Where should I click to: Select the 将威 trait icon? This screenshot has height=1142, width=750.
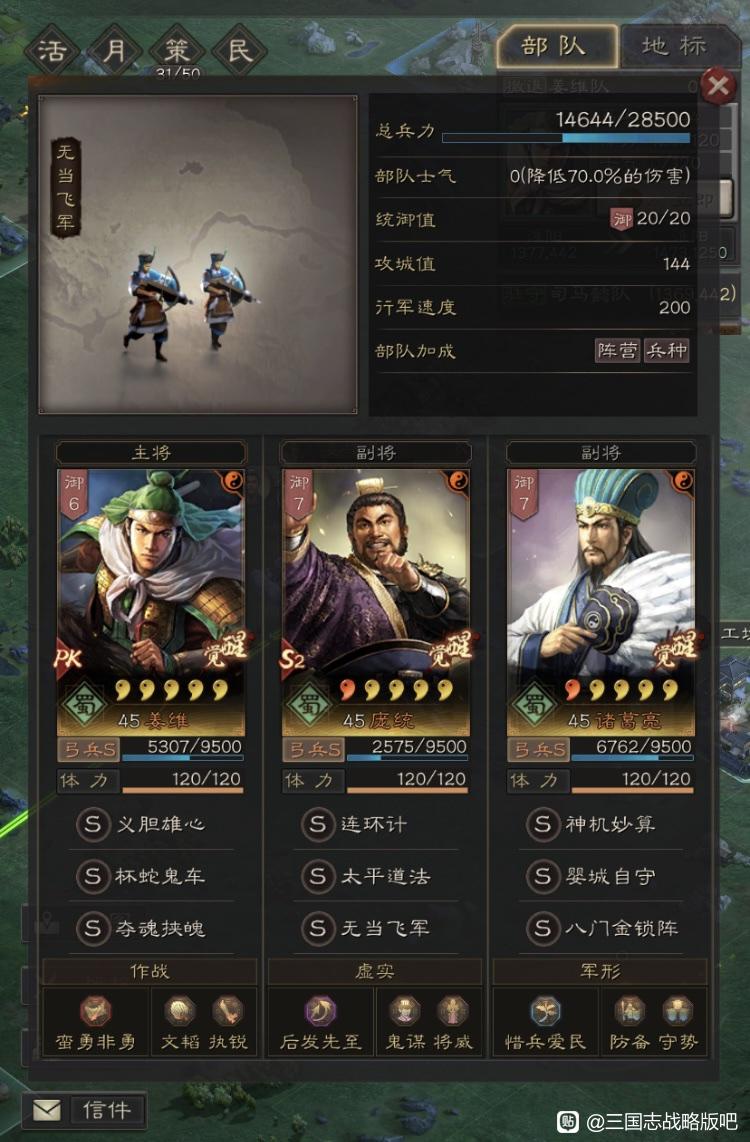pos(452,1011)
